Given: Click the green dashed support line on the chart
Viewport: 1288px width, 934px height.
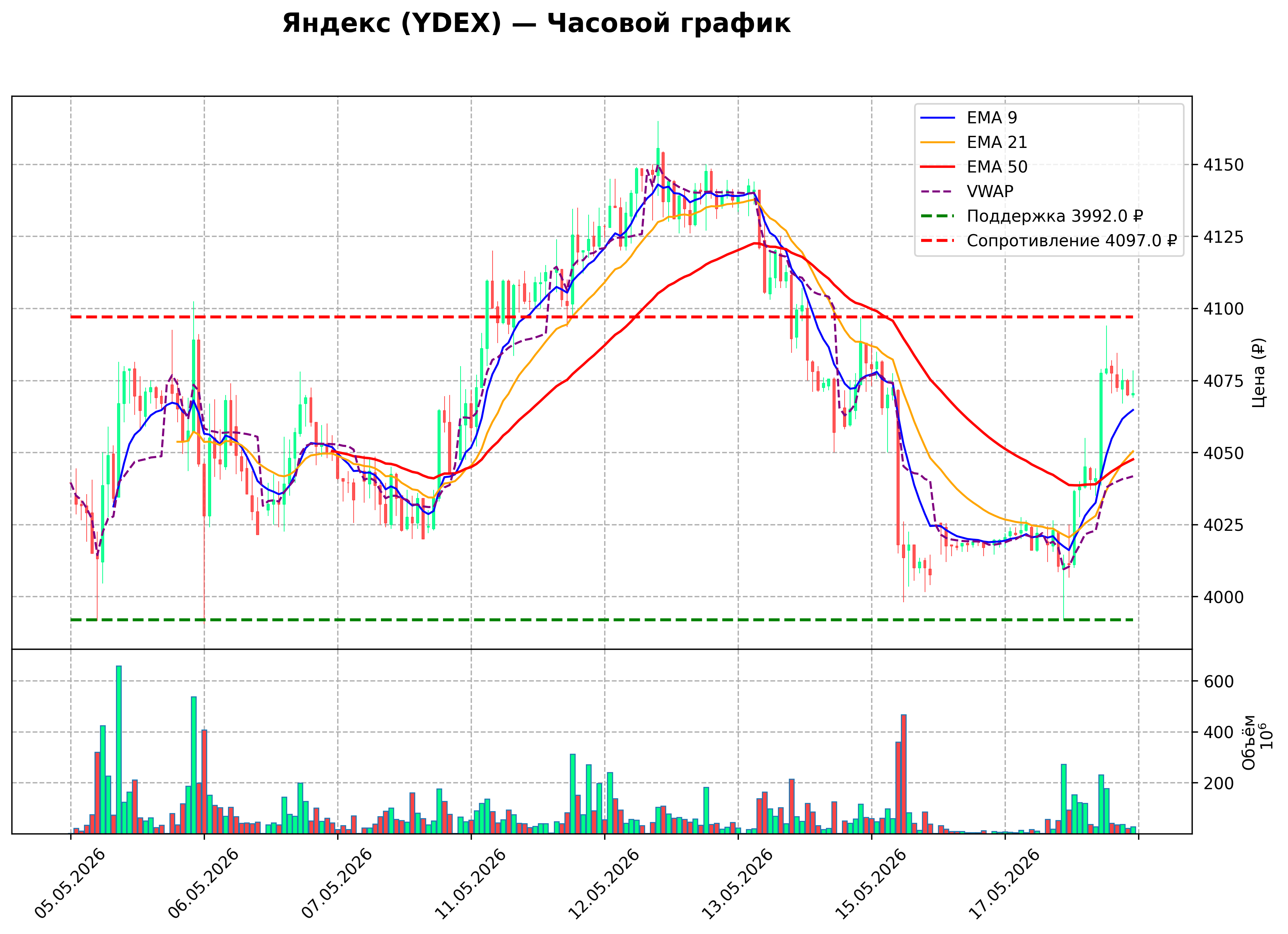Looking at the screenshot, I should point(602,620).
